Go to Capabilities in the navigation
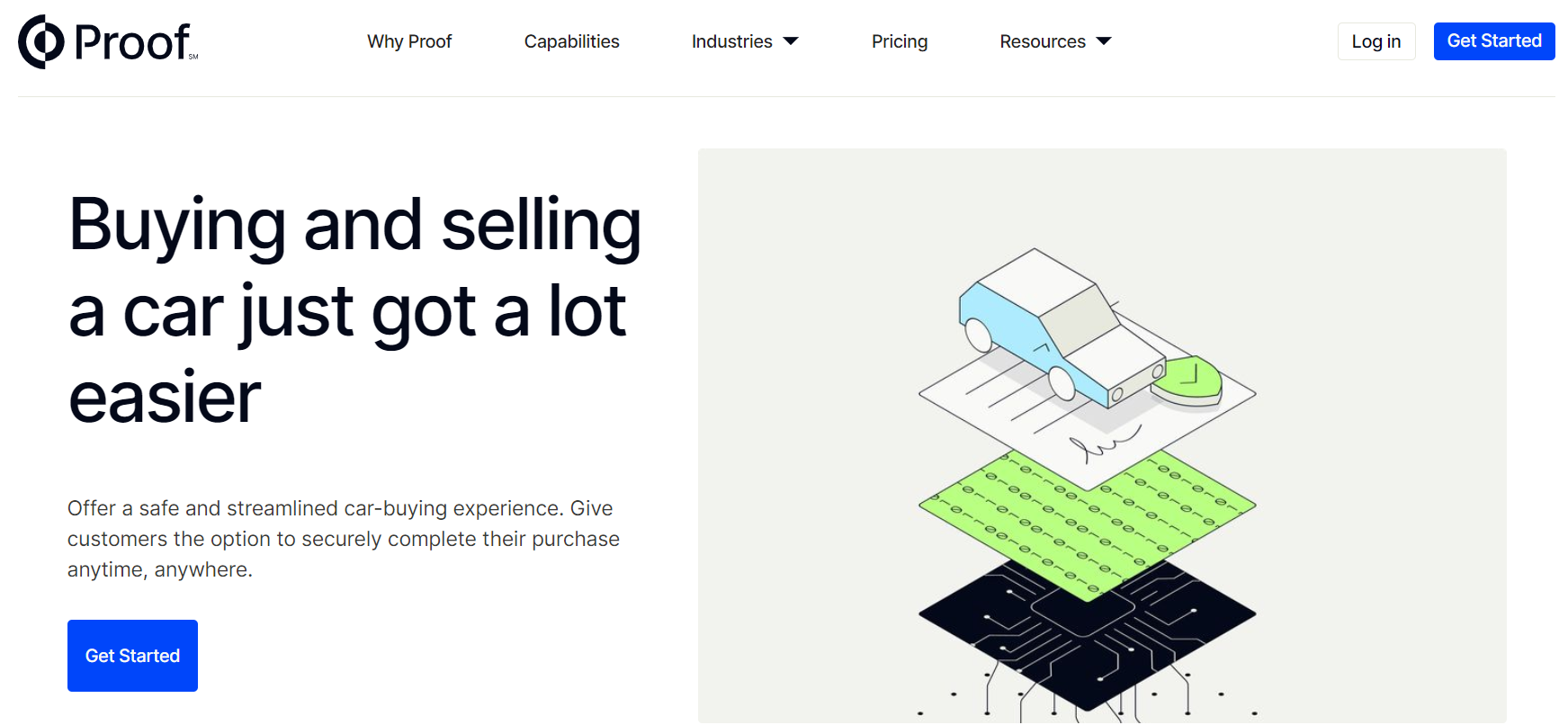 tap(571, 41)
